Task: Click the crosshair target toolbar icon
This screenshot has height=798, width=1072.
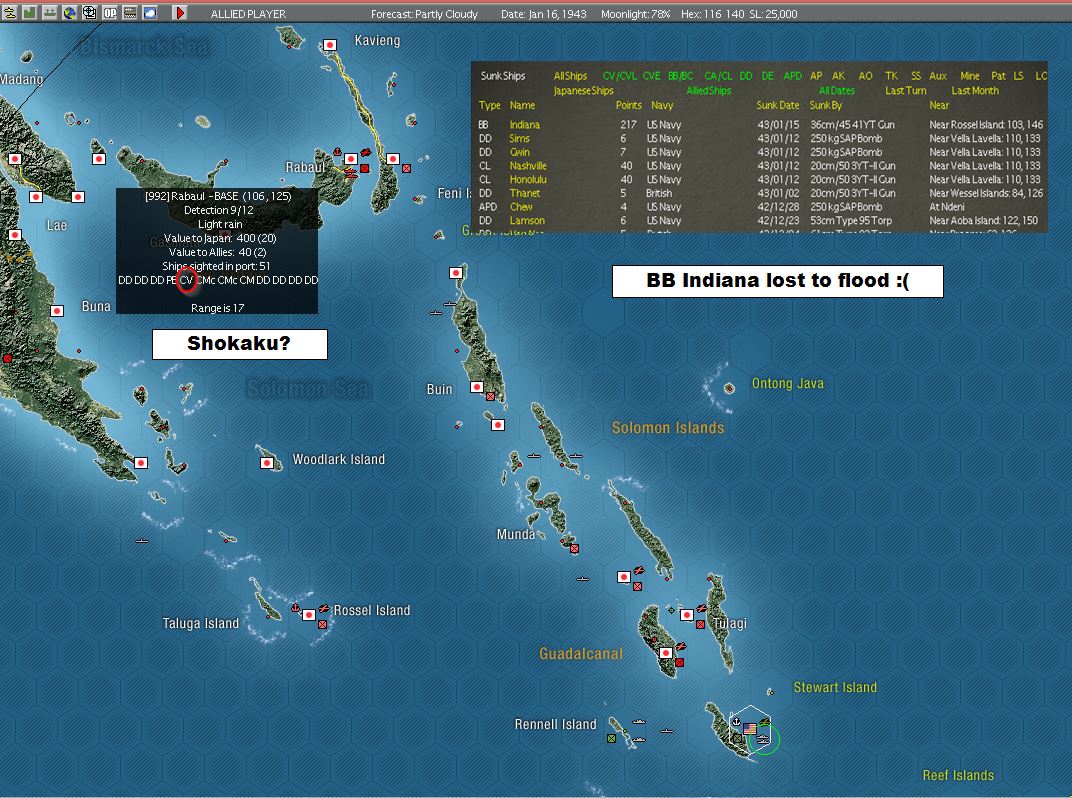Action: (x=90, y=12)
